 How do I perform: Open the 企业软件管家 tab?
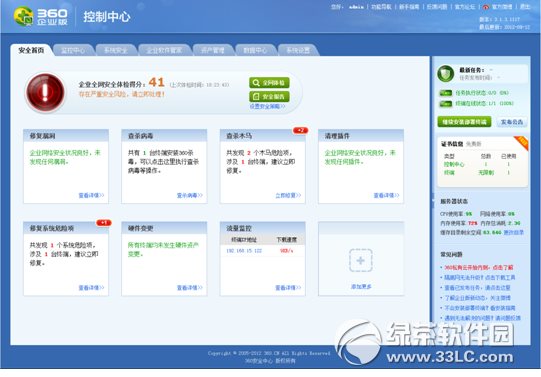pos(164,50)
